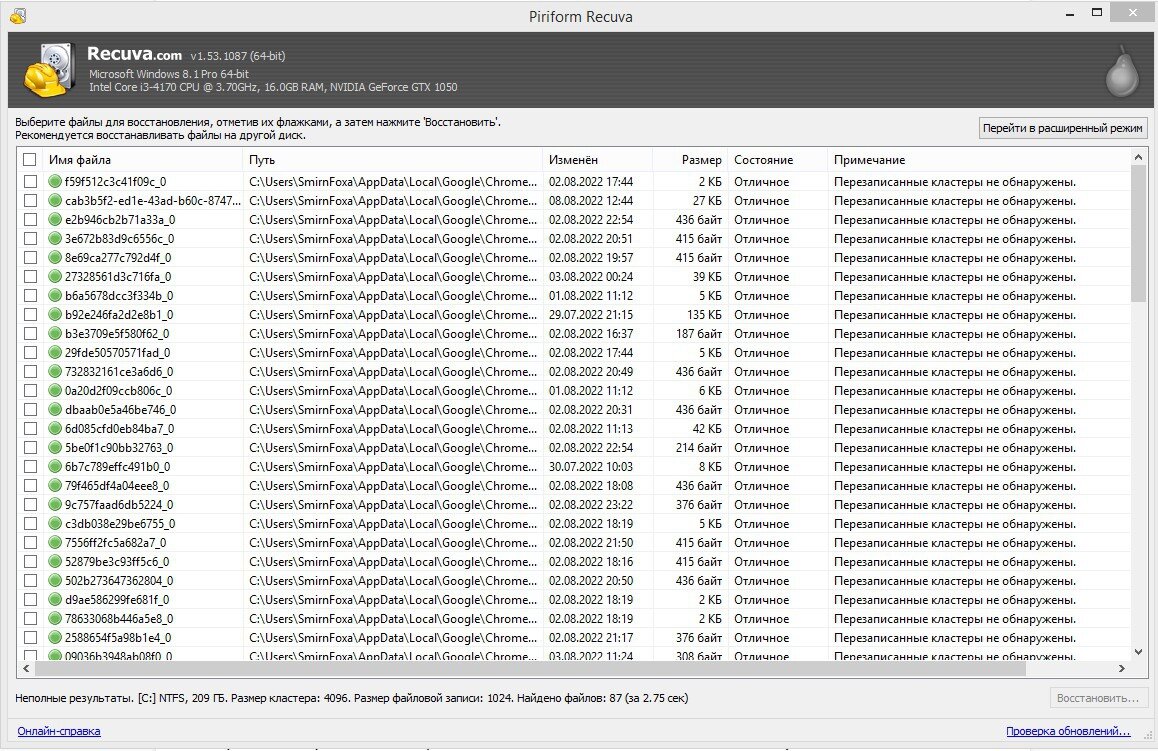Click horizontal scrollbar left arrow

coord(26,668)
